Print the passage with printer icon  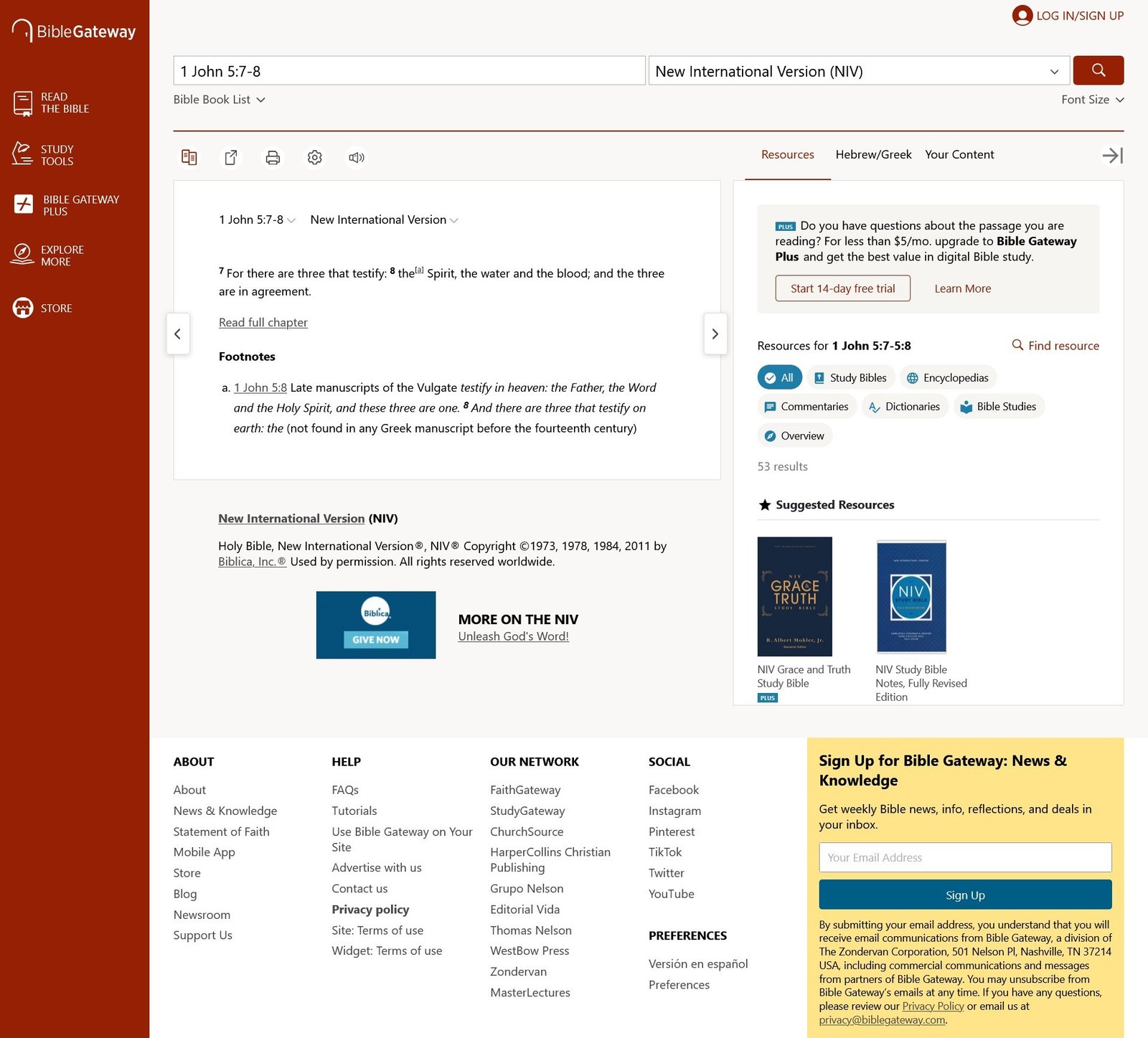pyautogui.click(x=273, y=157)
